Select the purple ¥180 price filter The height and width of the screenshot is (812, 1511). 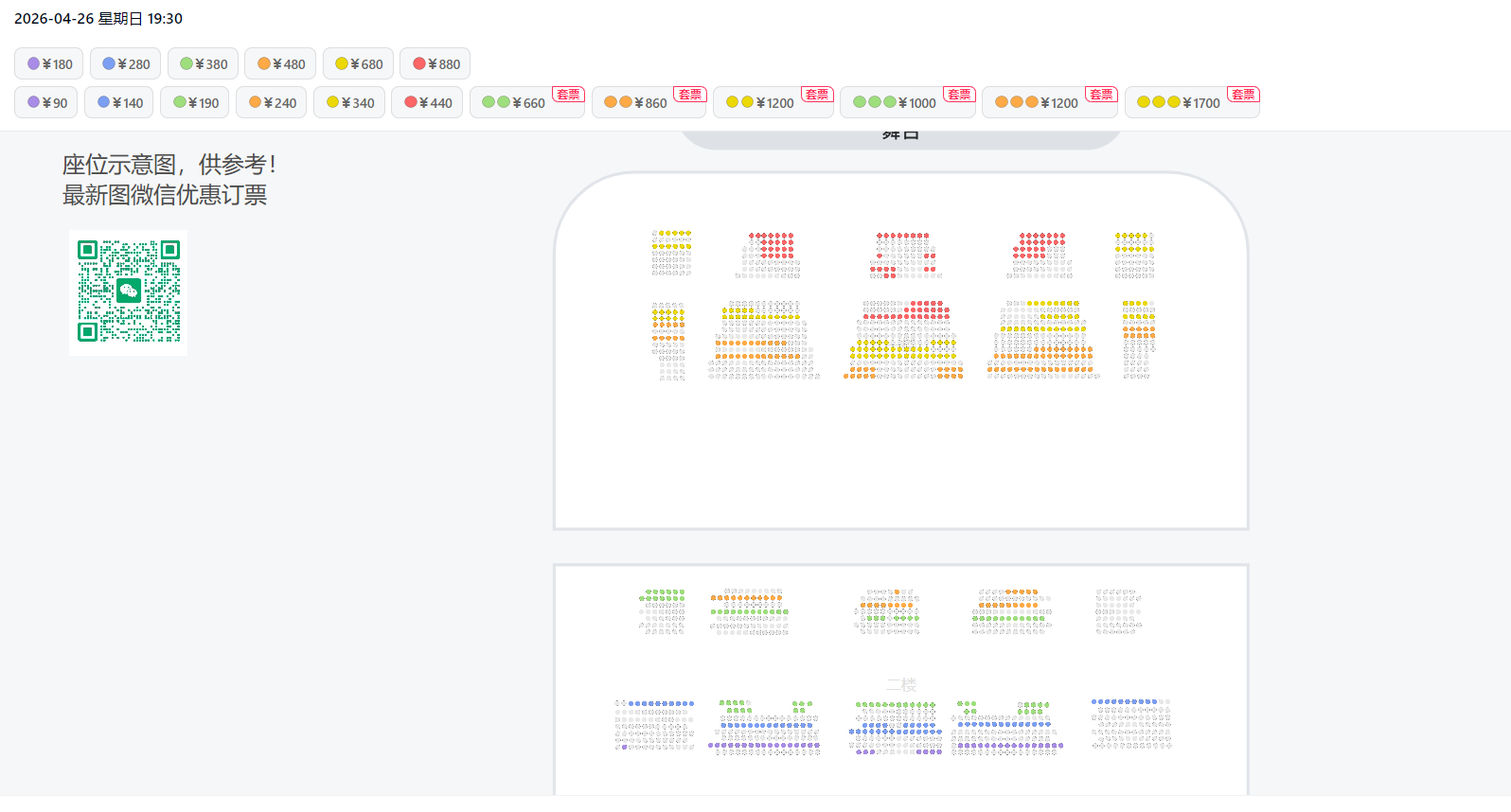[x=49, y=64]
